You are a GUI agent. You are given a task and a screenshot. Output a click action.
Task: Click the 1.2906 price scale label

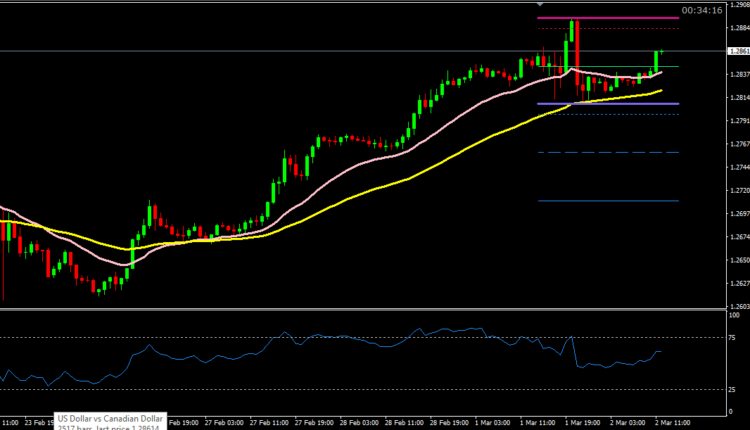coord(737,6)
